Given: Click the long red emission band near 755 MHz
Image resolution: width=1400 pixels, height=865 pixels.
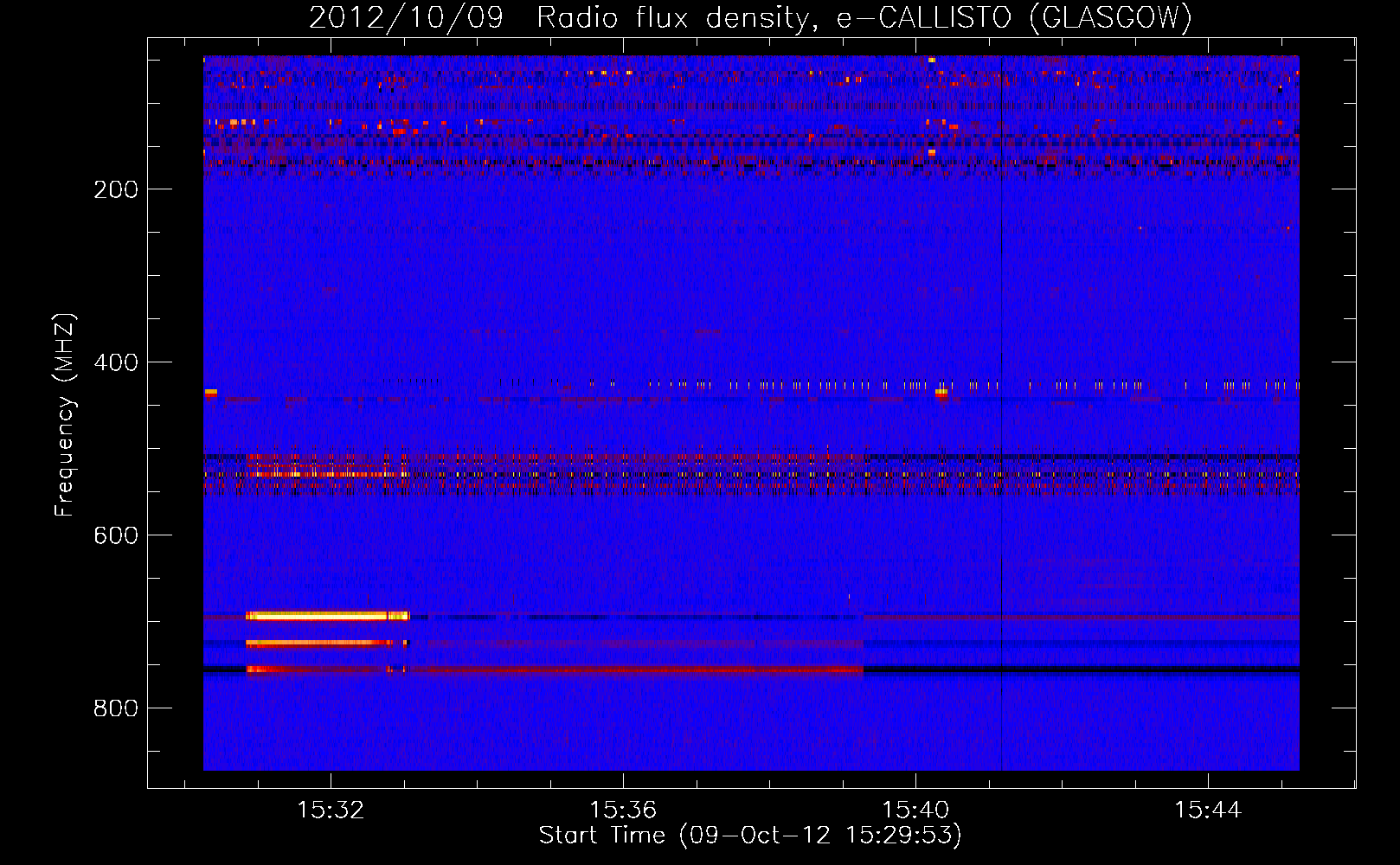Looking at the screenshot, I should [555, 670].
